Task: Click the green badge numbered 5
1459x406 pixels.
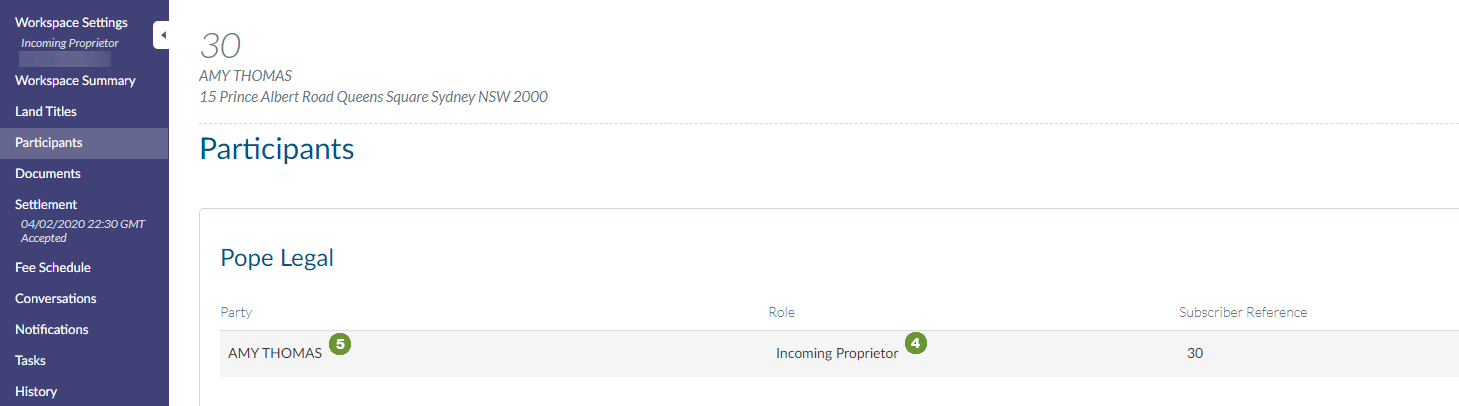Action: point(340,343)
